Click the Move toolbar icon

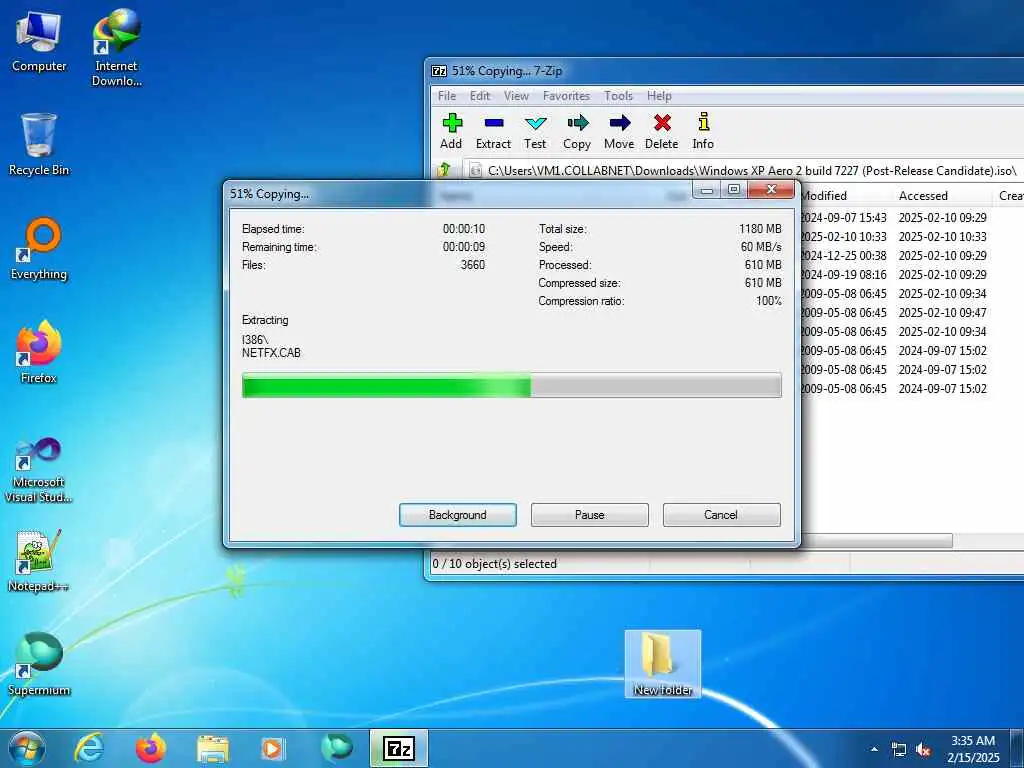pyautogui.click(x=619, y=131)
